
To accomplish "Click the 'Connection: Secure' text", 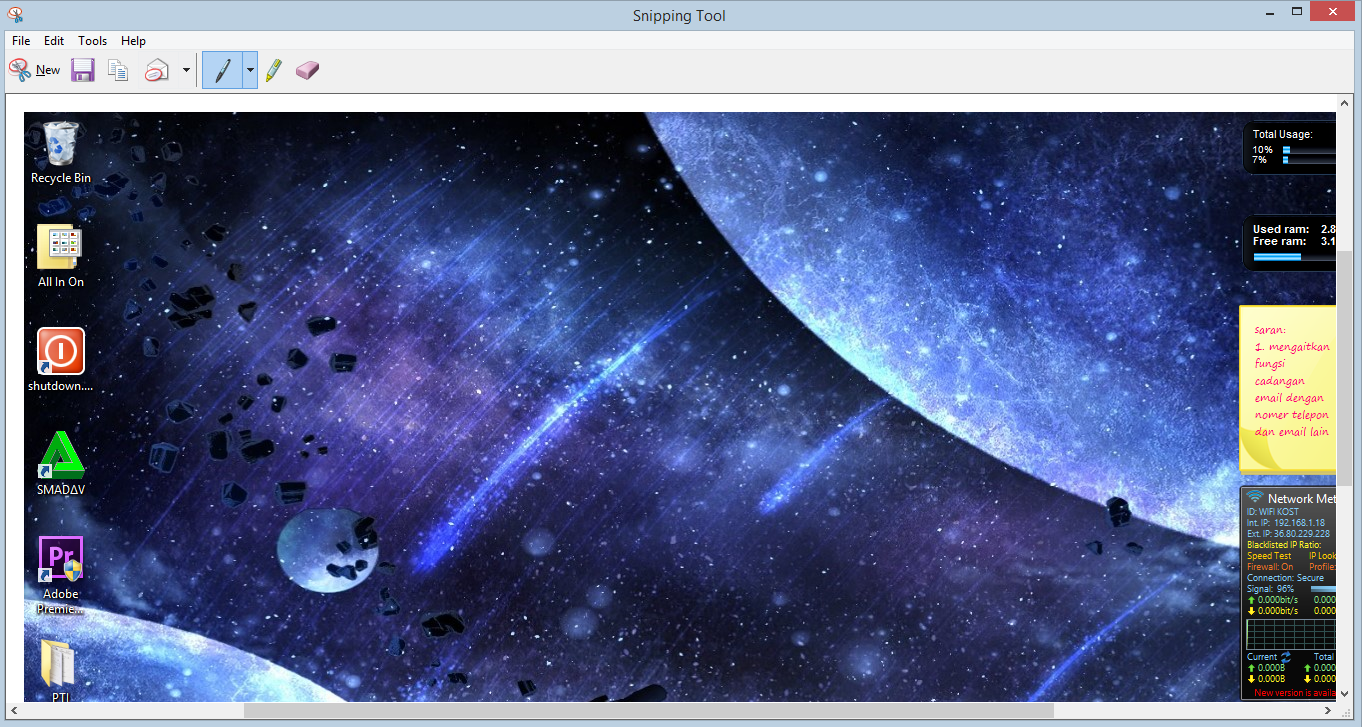I will [x=1285, y=578].
